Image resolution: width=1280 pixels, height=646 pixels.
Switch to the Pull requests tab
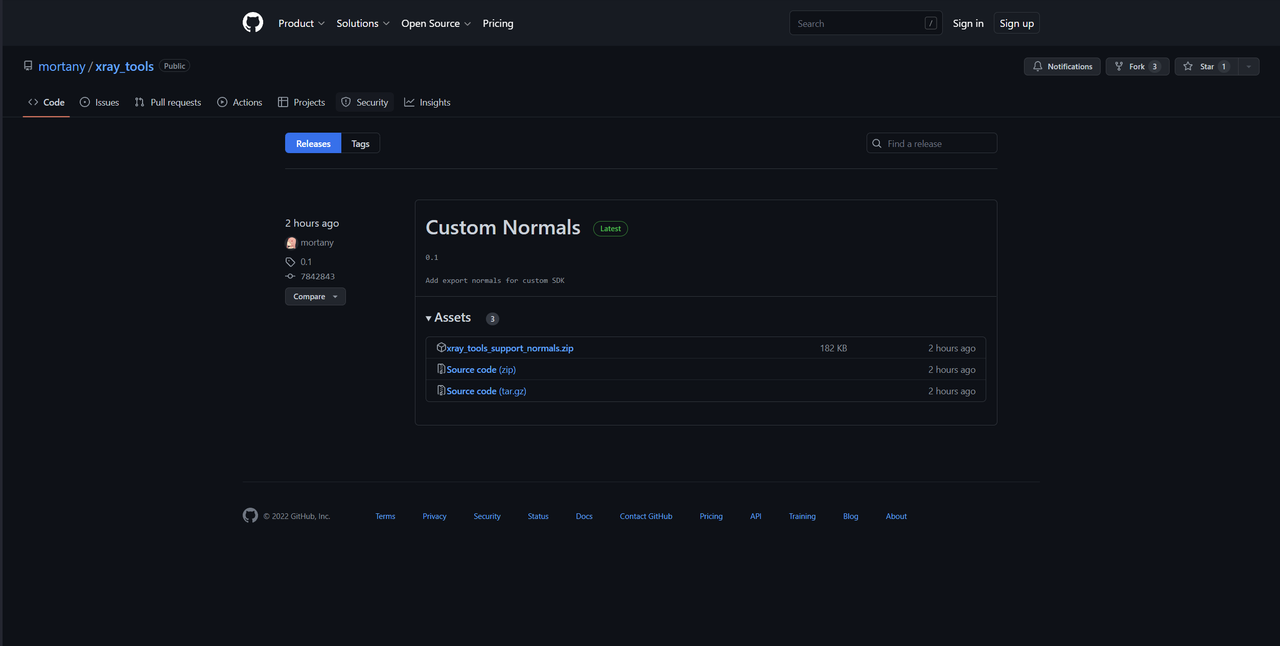click(168, 102)
